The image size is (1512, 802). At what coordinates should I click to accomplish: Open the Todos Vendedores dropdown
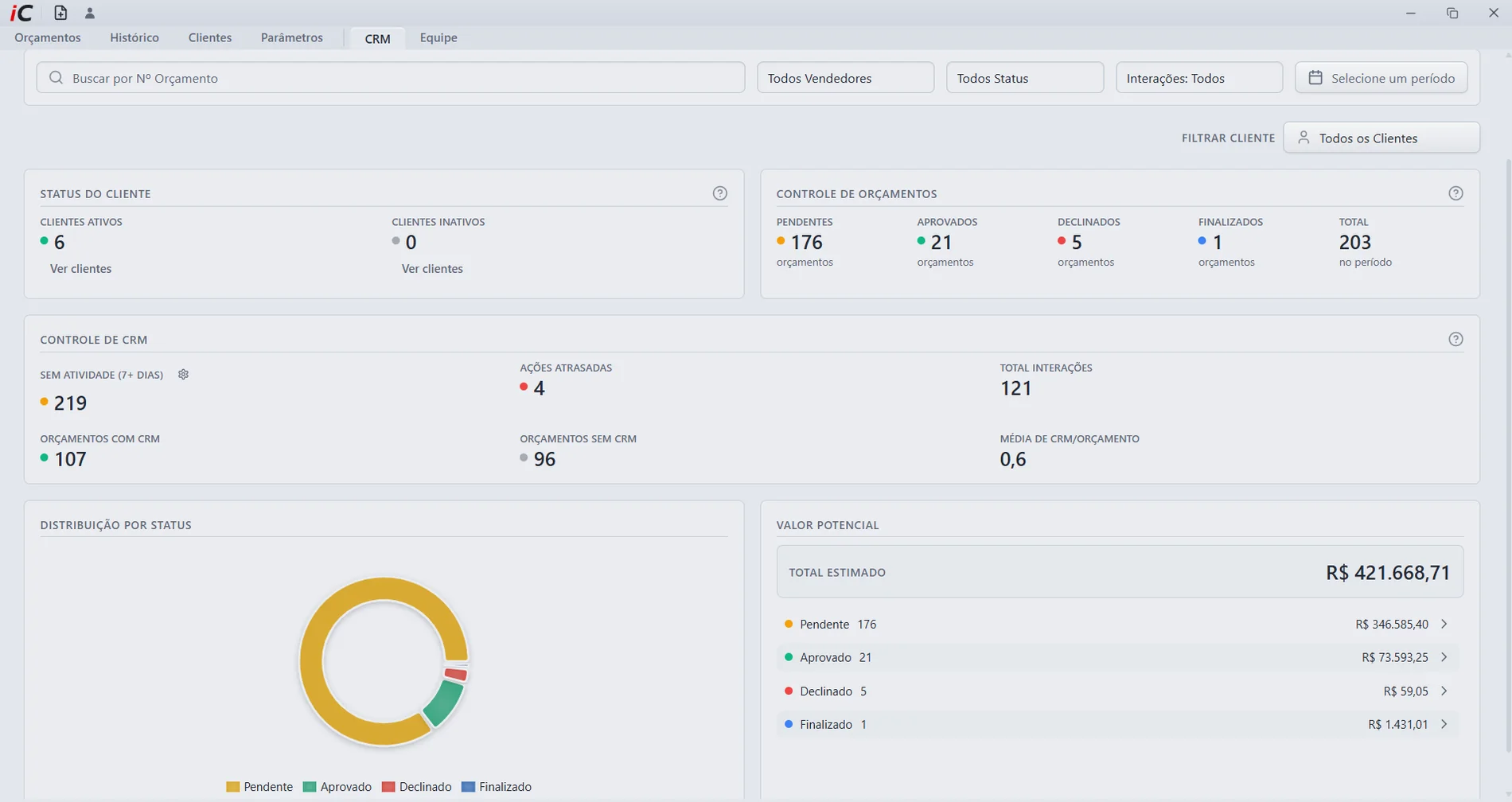click(x=845, y=78)
